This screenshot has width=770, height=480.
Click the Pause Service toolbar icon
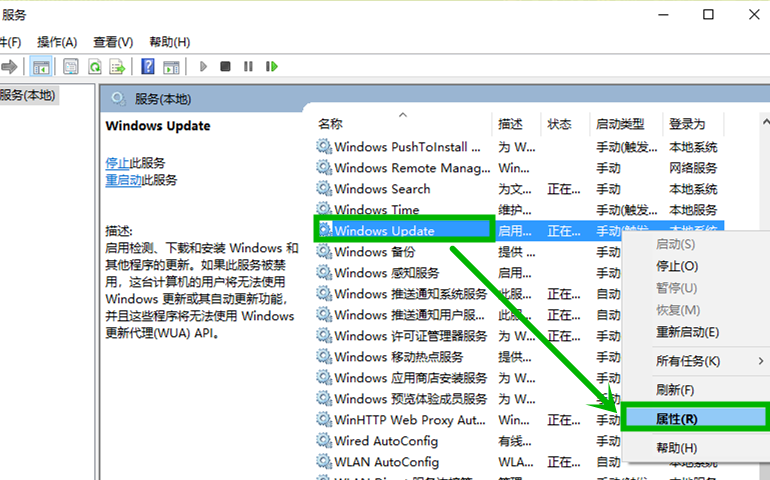[248, 66]
